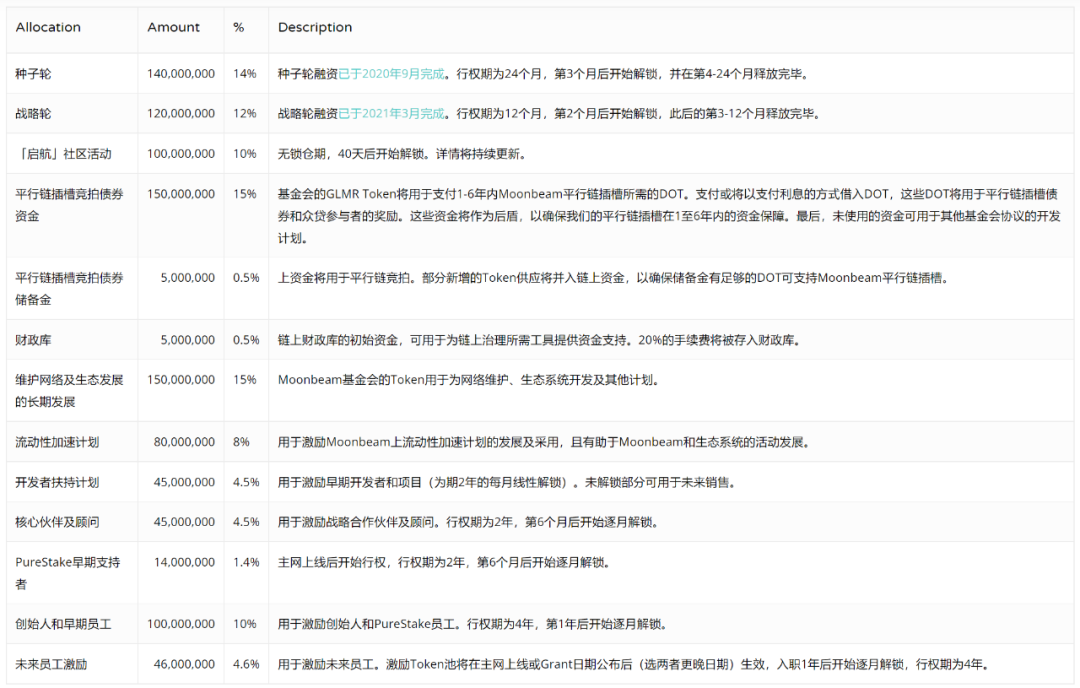Select the 12% percentage cell
The width and height of the screenshot is (1080, 688).
click(x=245, y=114)
